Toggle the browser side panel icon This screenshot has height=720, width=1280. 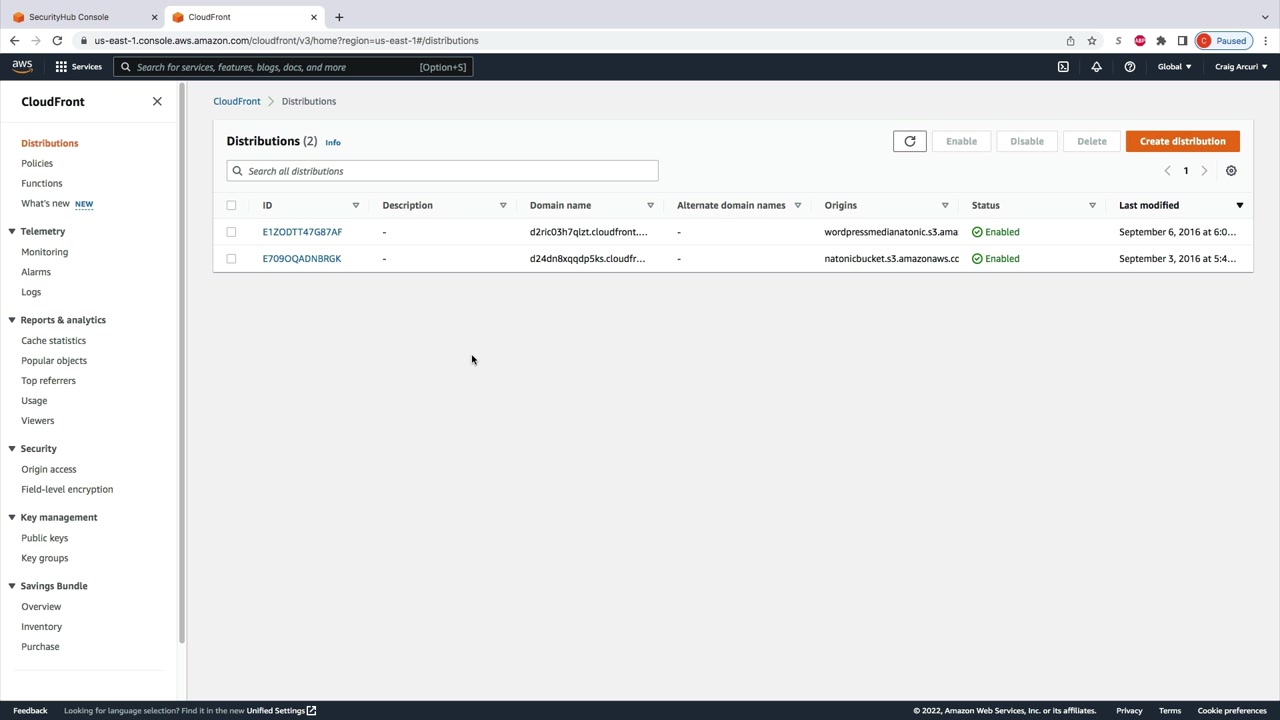tap(1182, 41)
